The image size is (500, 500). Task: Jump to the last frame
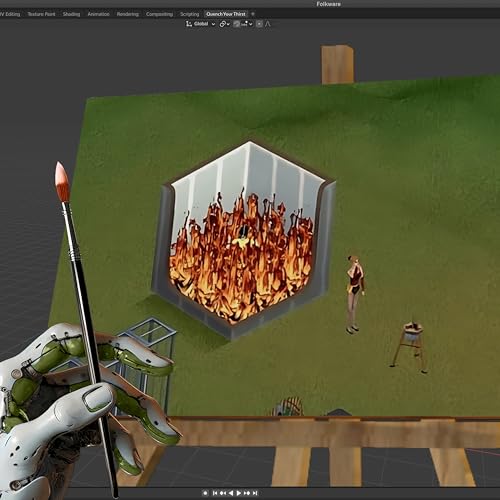[255, 493]
